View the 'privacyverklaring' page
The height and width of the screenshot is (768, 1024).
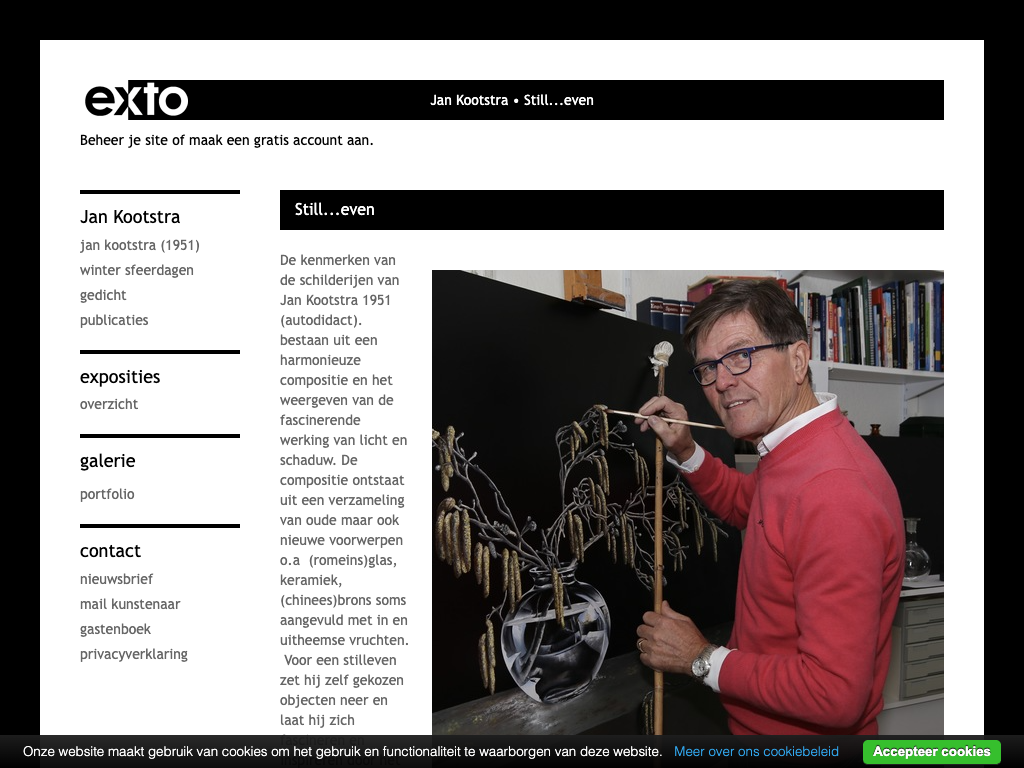point(134,654)
